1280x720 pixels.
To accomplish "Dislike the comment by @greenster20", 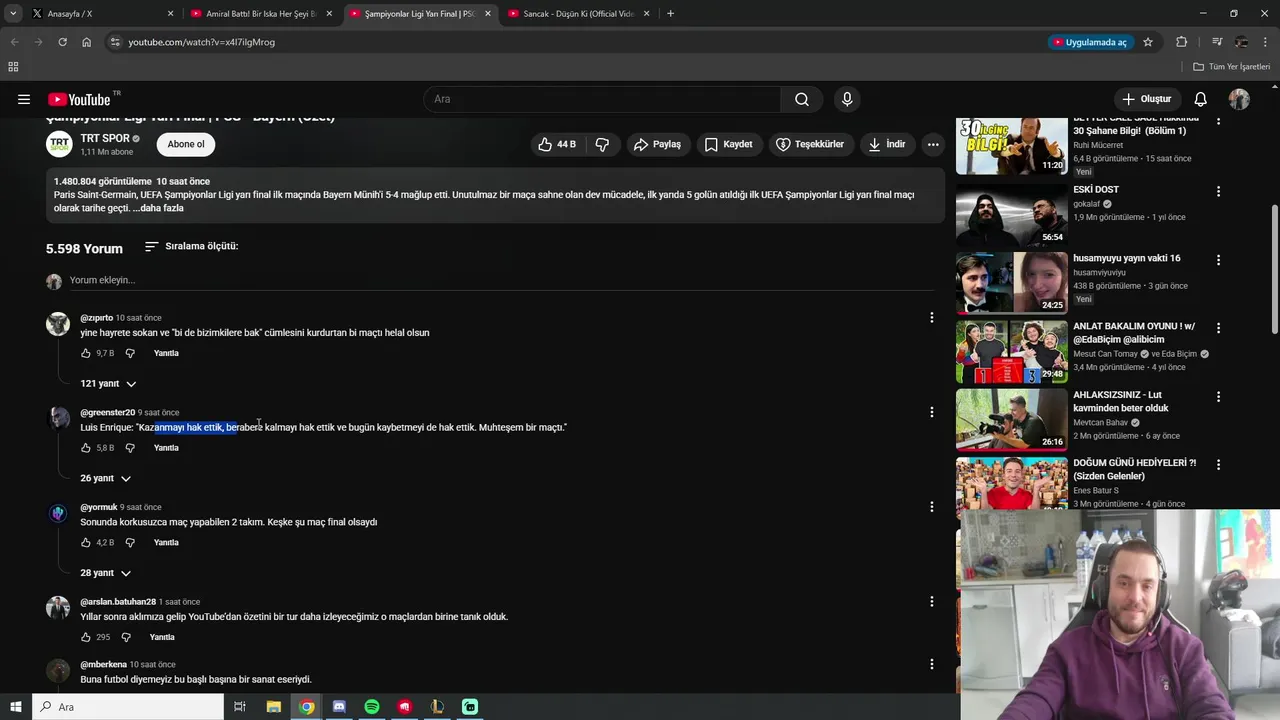I will click(130, 448).
